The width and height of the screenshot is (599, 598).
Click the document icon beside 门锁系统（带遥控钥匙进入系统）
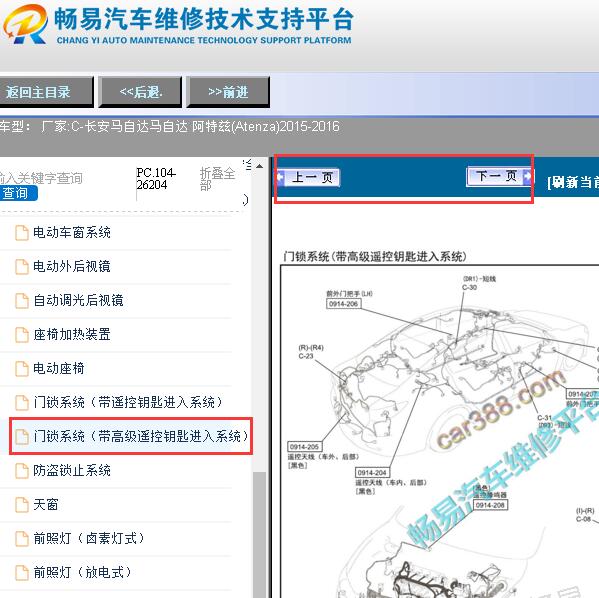click(22, 403)
